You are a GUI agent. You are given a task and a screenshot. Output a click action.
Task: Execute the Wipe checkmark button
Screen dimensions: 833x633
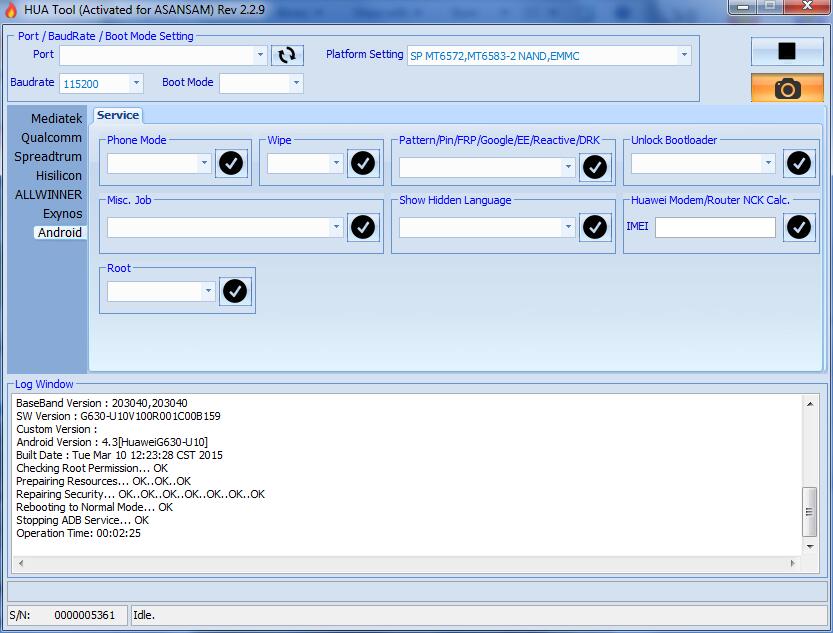(x=363, y=163)
